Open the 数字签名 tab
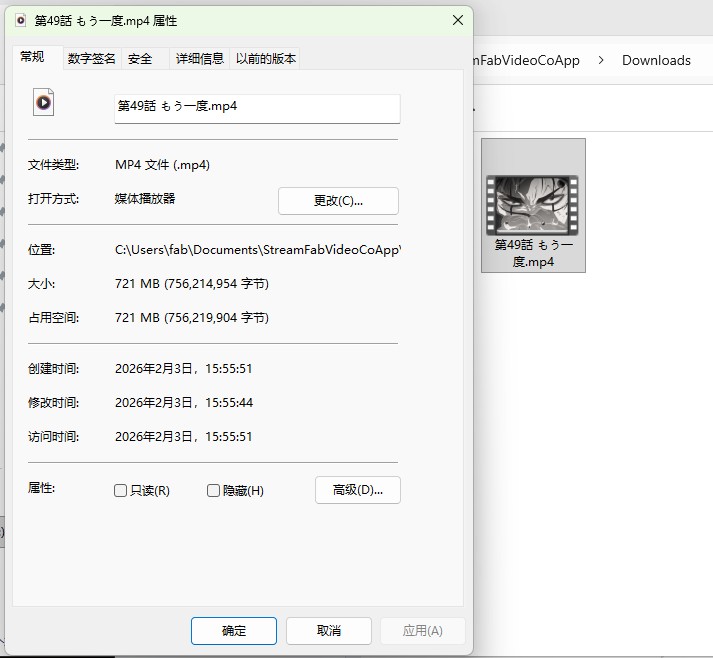Image resolution: width=713 pixels, height=658 pixels. 91,59
